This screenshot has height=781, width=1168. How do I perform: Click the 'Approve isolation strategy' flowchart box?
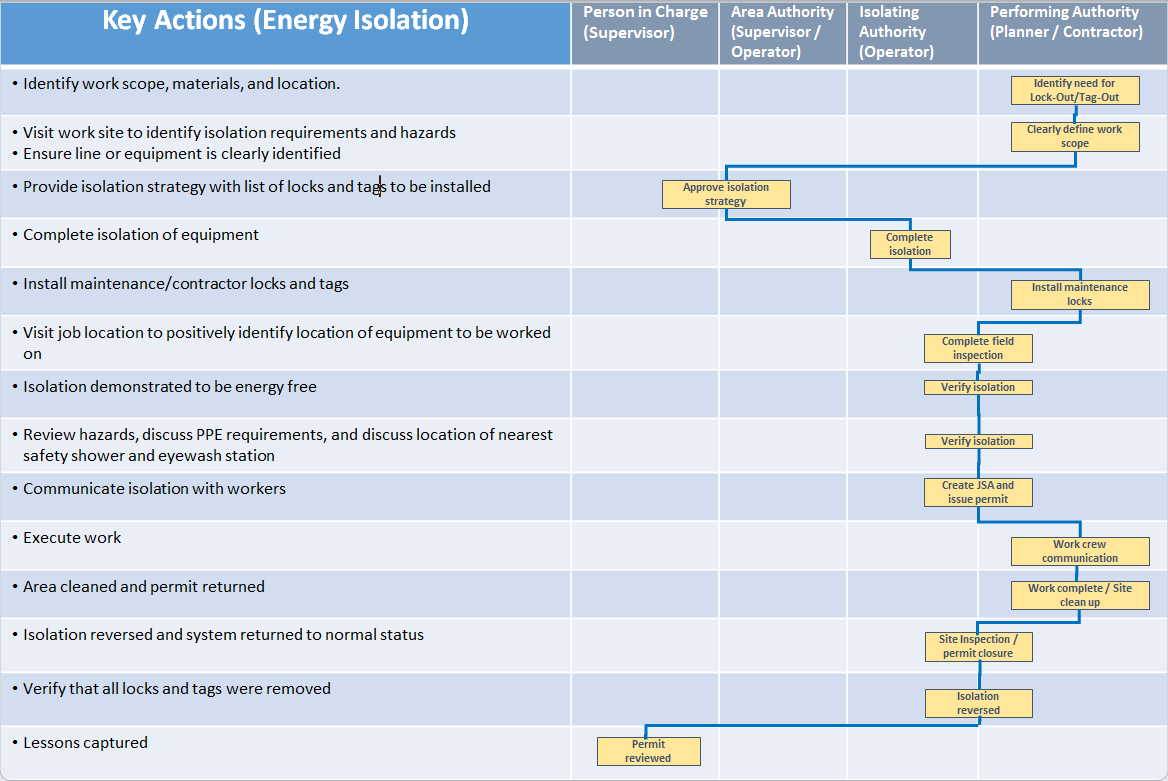point(725,195)
